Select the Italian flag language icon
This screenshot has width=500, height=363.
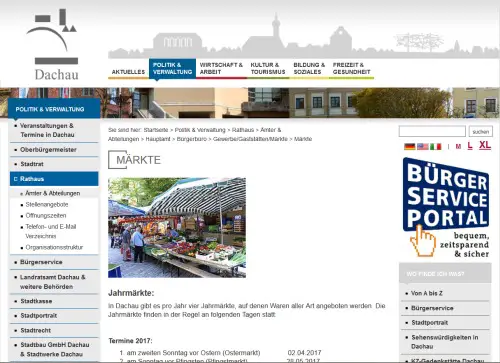point(435,146)
